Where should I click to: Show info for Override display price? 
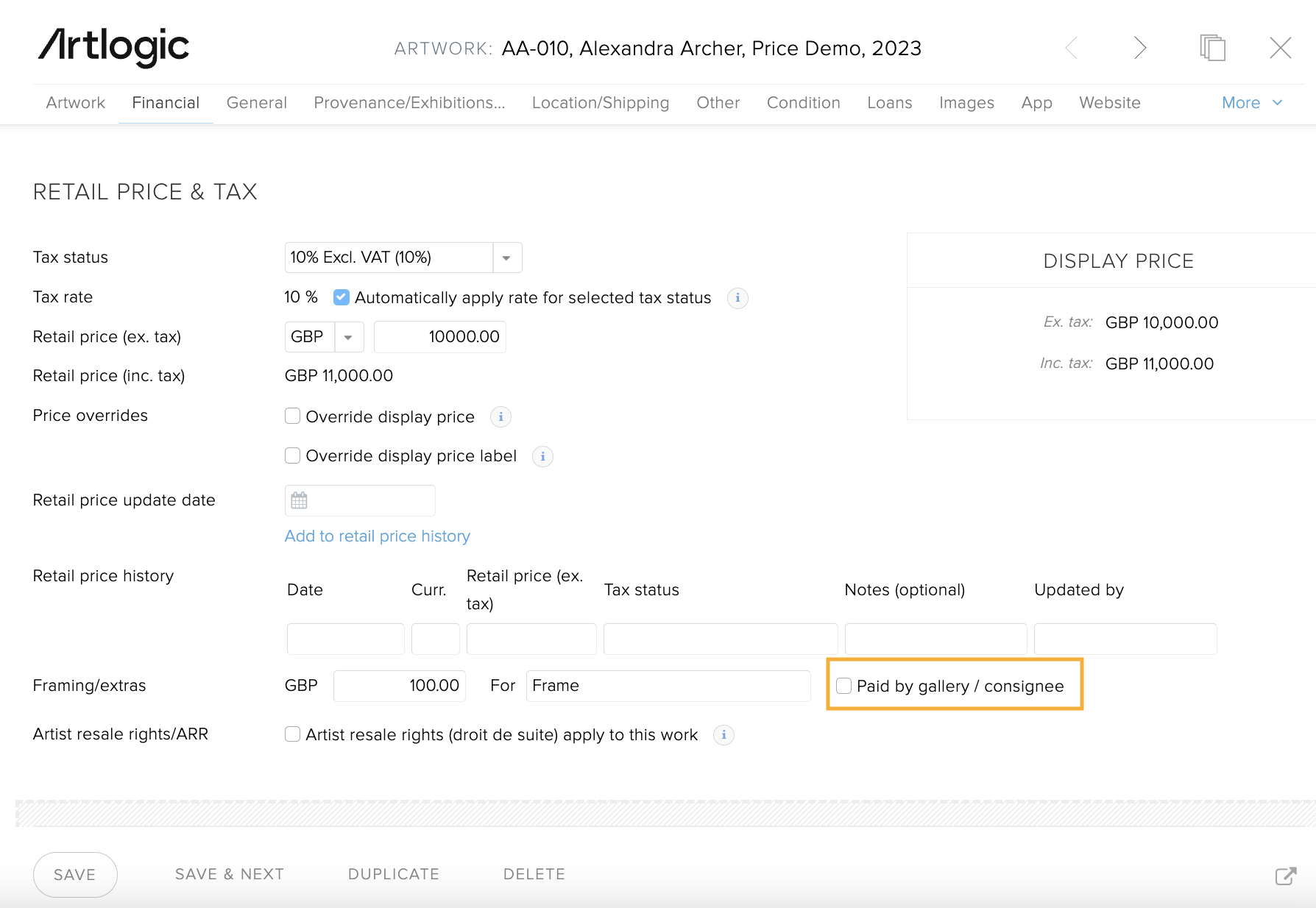(x=500, y=417)
